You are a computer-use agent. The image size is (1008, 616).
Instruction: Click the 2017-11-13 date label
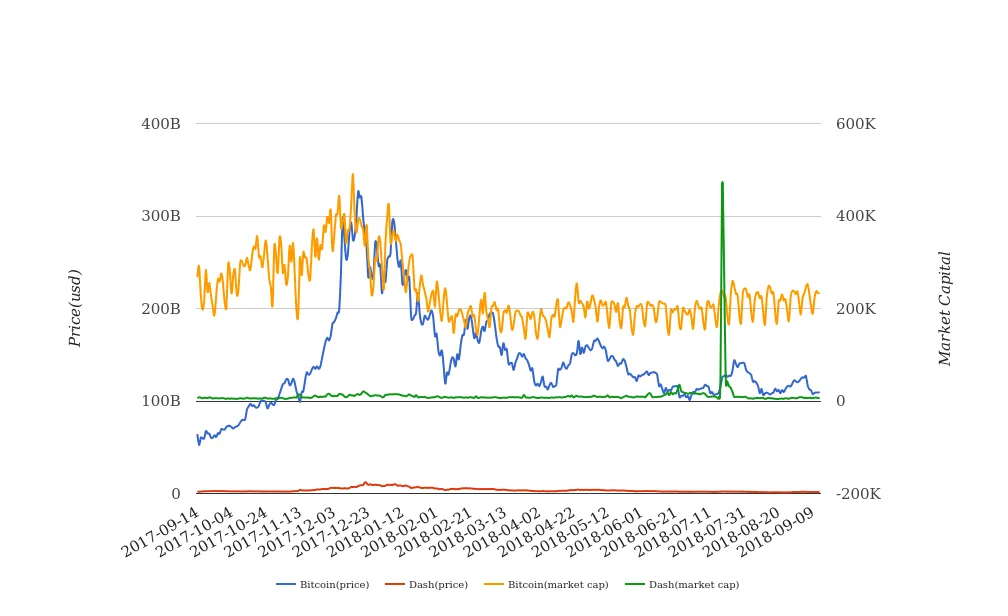tap(264, 531)
